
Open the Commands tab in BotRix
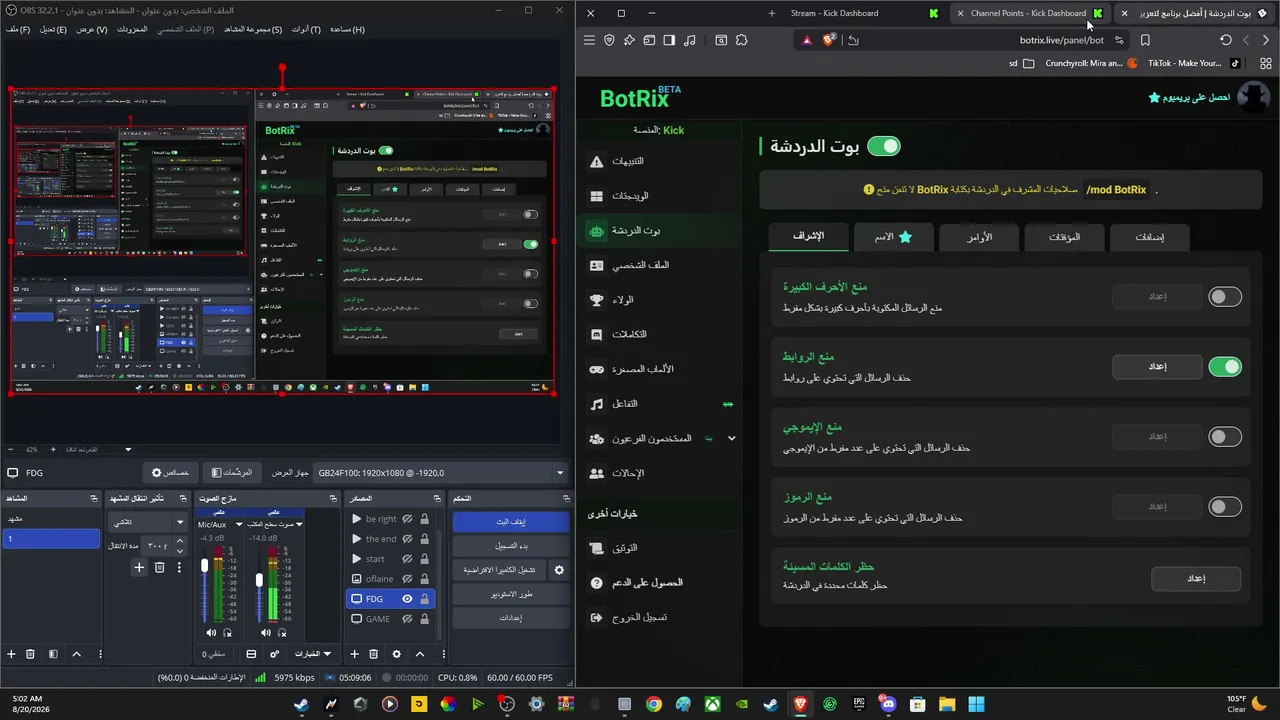pos(980,237)
